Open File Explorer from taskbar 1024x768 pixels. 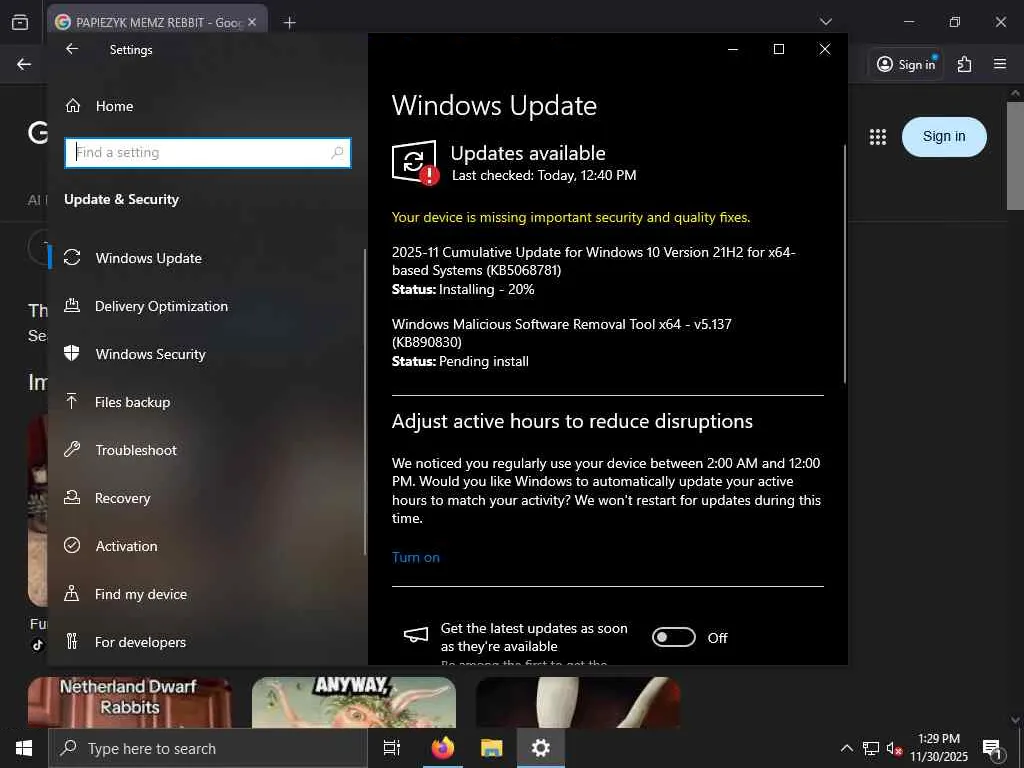[x=492, y=748]
